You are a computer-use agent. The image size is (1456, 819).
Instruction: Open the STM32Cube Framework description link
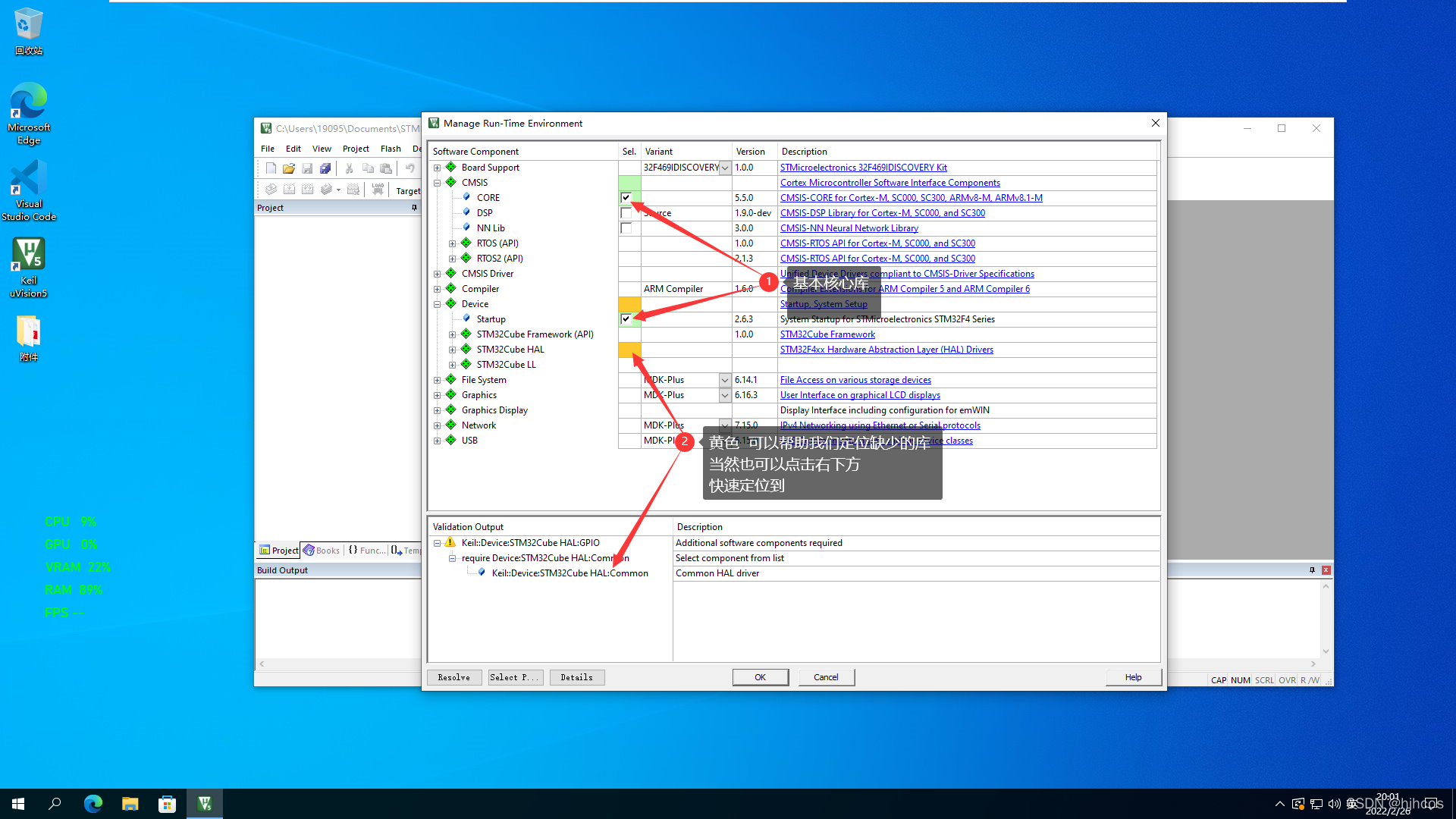(x=827, y=334)
